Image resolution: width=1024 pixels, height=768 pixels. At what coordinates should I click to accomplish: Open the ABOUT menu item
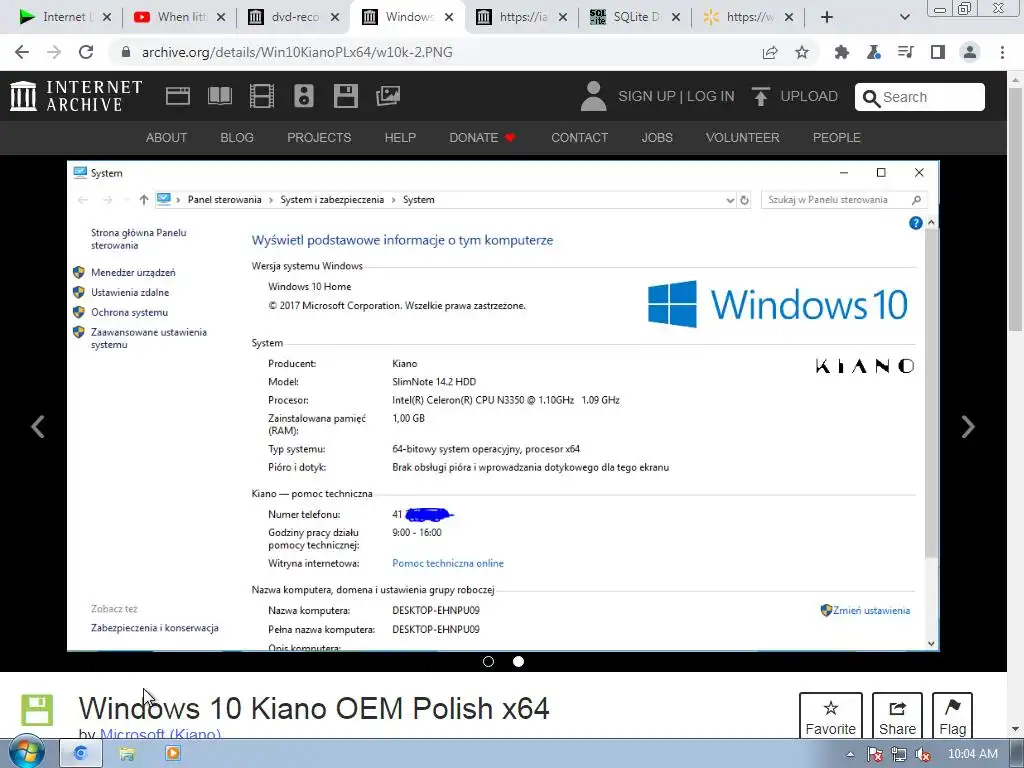point(166,138)
